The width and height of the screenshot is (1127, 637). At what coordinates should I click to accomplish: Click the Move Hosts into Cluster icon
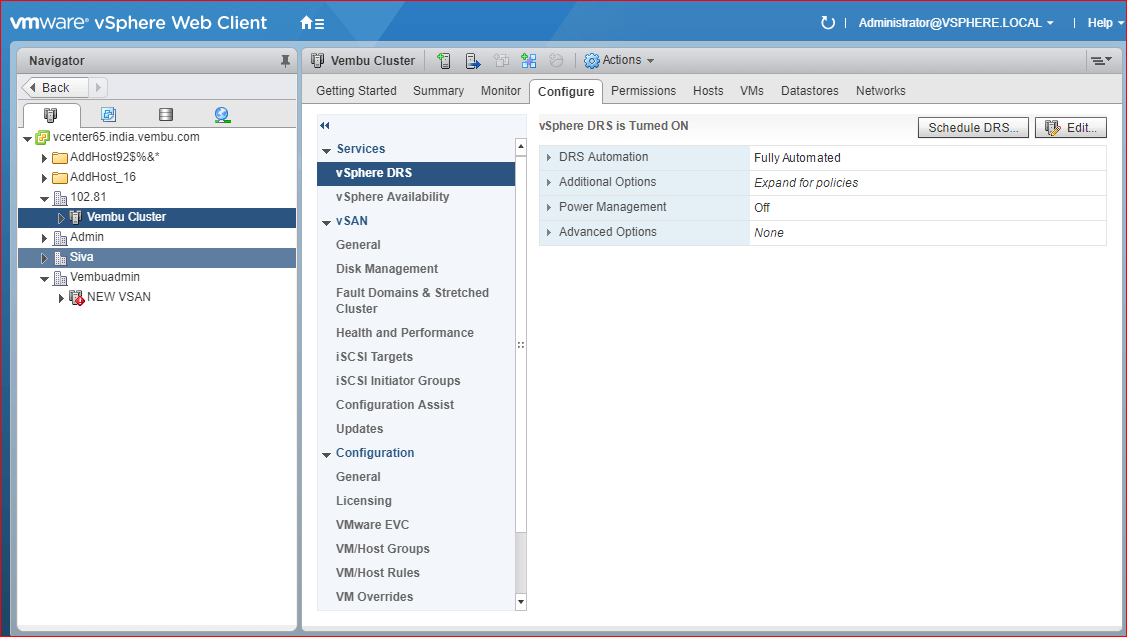[472, 61]
